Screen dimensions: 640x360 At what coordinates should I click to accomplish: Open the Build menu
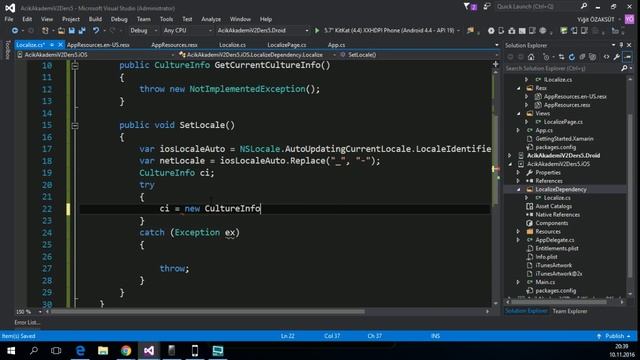pyautogui.click(x=95, y=19)
